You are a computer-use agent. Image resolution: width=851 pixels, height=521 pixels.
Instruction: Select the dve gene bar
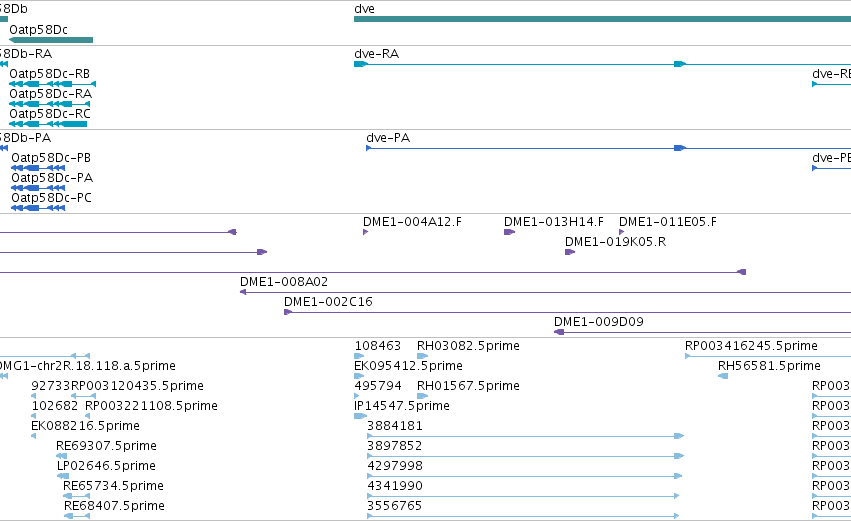(602, 19)
